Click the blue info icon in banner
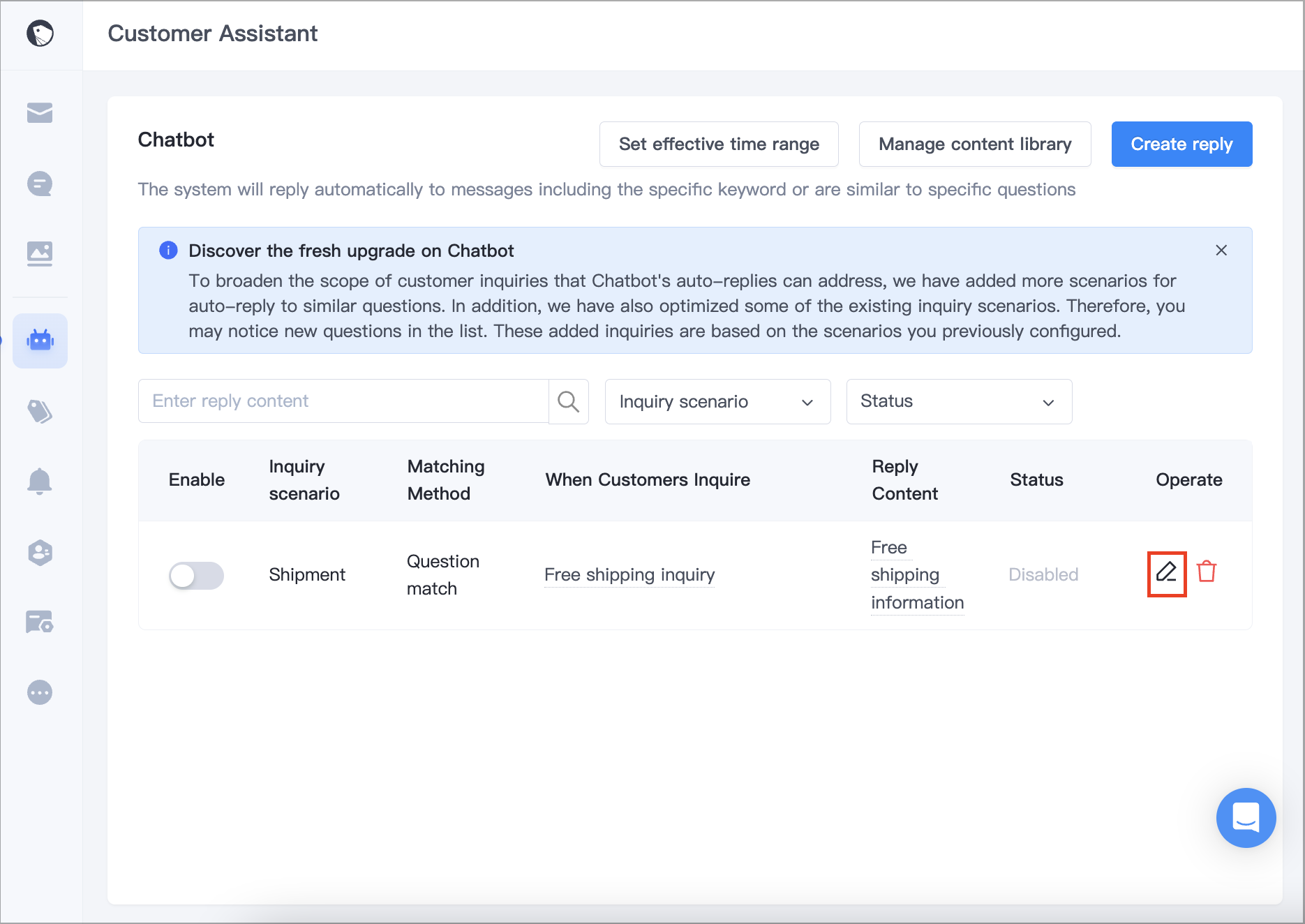This screenshot has height=924, width=1305. pyautogui.click(x=168, y=250)
